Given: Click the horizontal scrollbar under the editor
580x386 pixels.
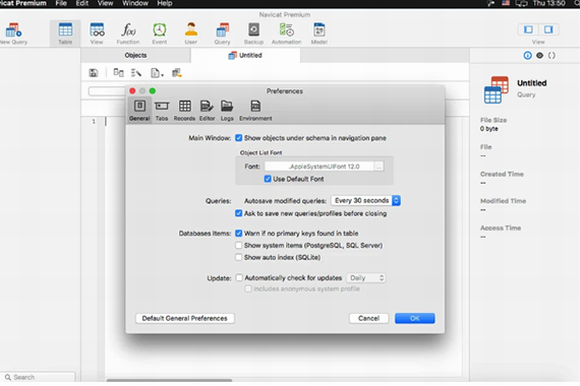Looking at the screenshot, I should point(169,380).
